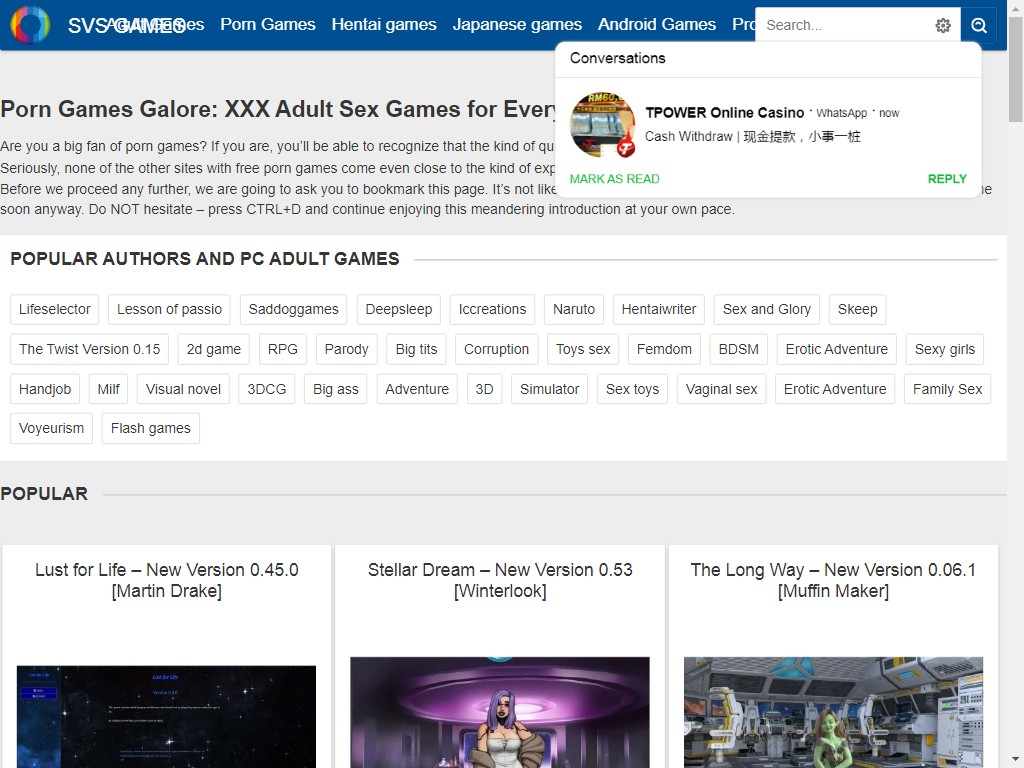
Task: Open the Porn Games menu item
Action: tap(268, 24)
